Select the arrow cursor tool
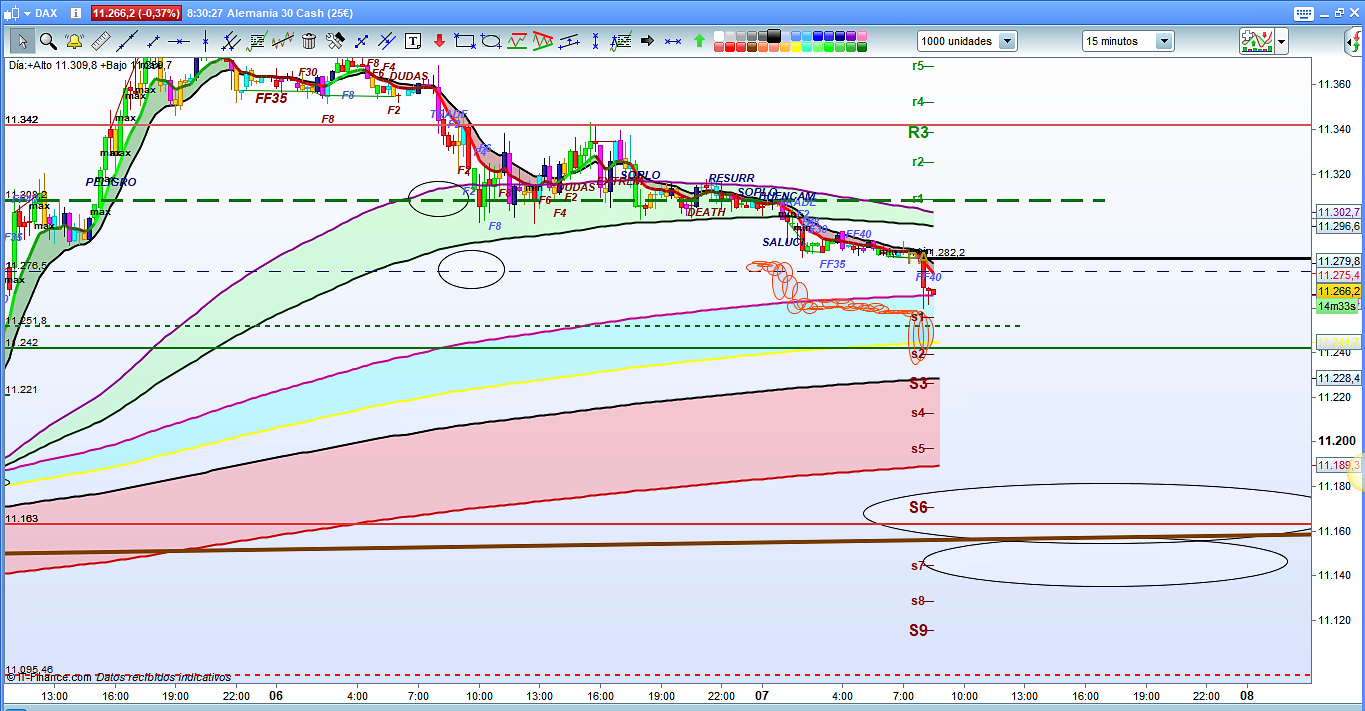 [x=22, y=41]
